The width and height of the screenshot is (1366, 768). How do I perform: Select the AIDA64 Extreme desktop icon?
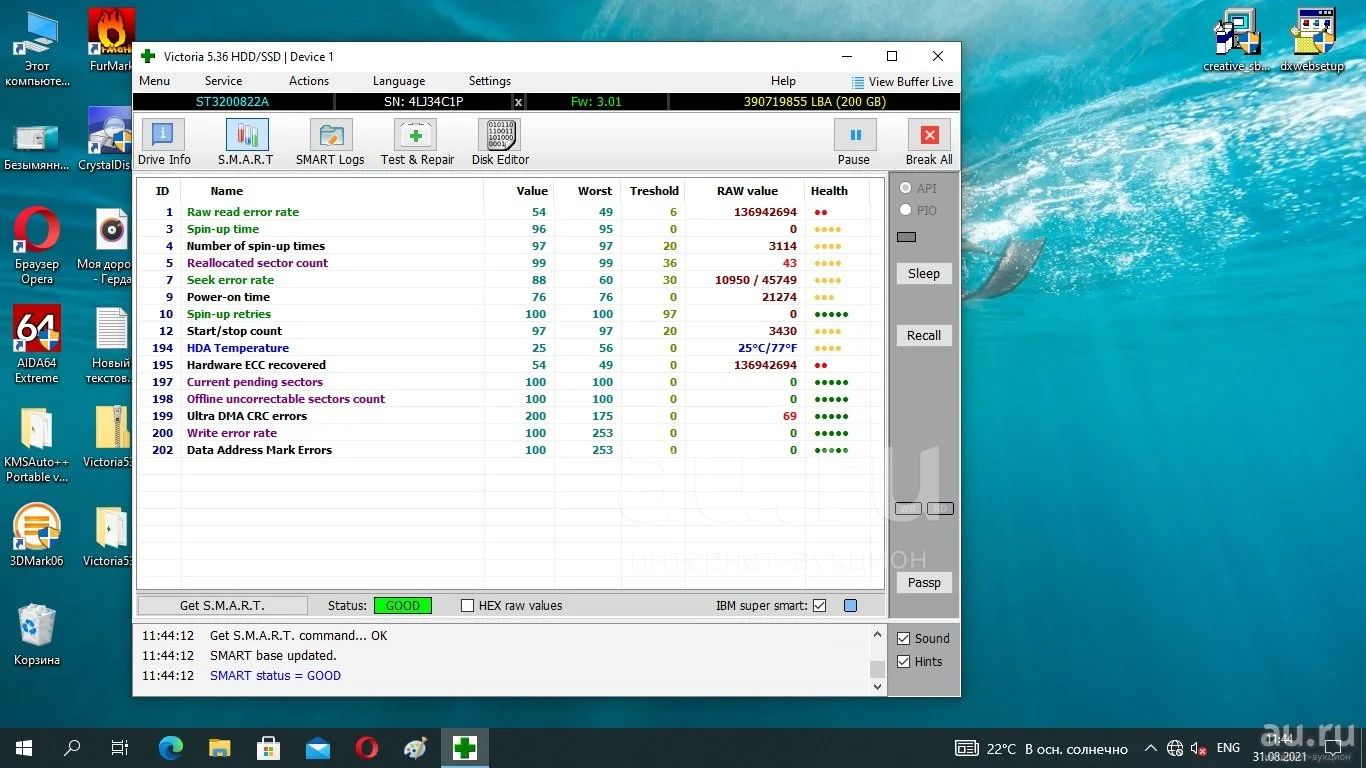37,344
